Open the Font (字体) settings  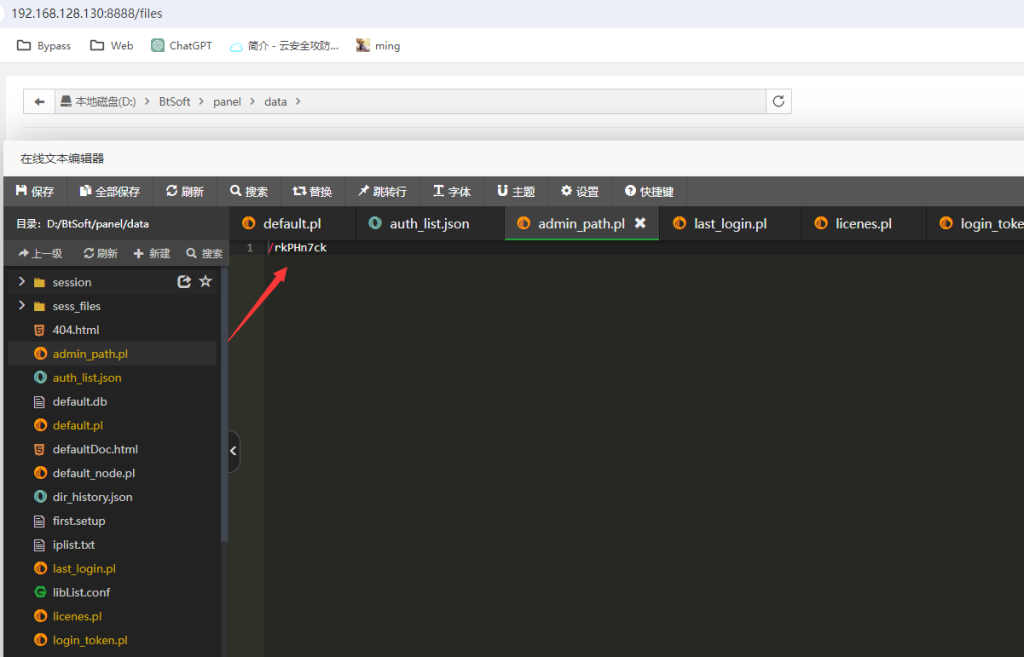click(x=451, y=191)
